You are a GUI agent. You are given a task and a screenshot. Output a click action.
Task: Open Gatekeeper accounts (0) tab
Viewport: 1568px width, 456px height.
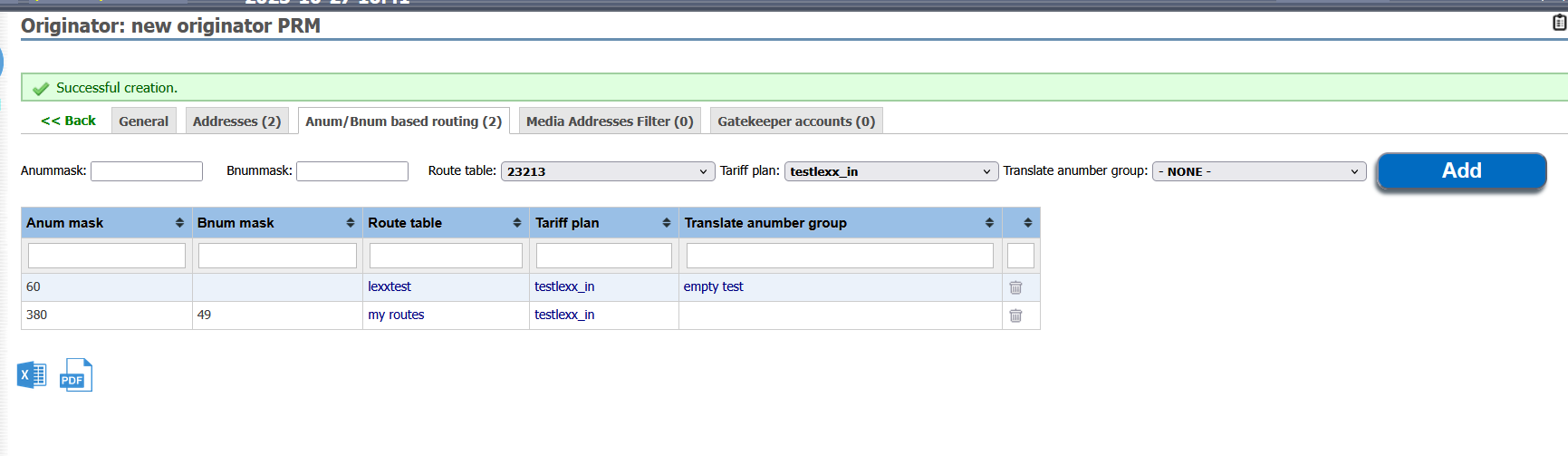click(x=796, y=121)
